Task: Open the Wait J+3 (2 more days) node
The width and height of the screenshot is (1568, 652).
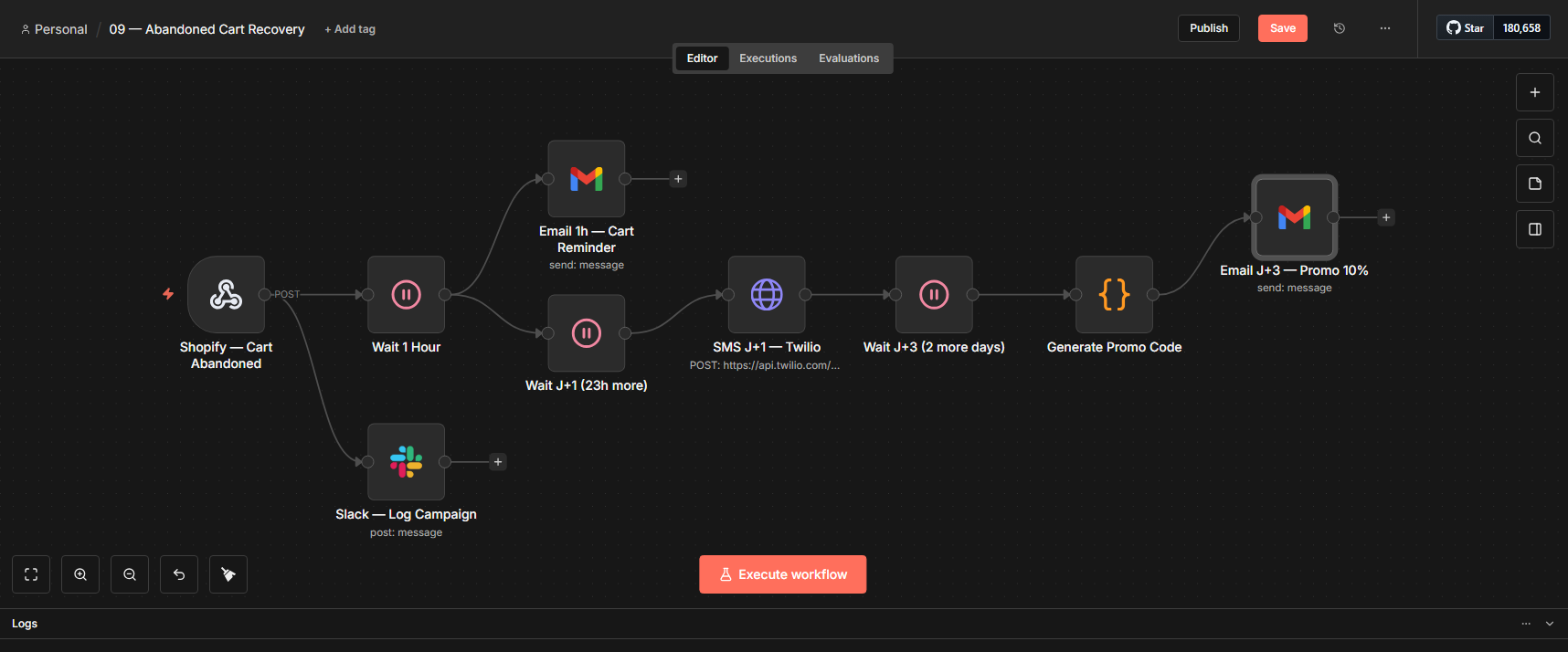Action: [x=933, y=294]
